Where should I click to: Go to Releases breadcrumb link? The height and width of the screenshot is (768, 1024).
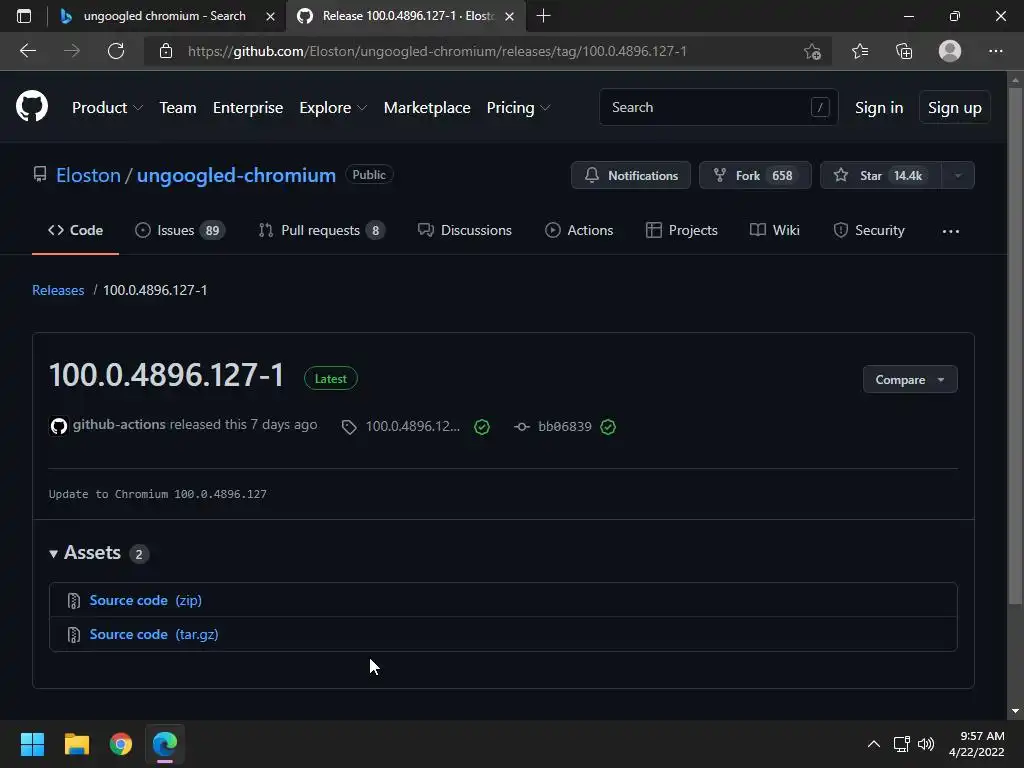[58, 290]
